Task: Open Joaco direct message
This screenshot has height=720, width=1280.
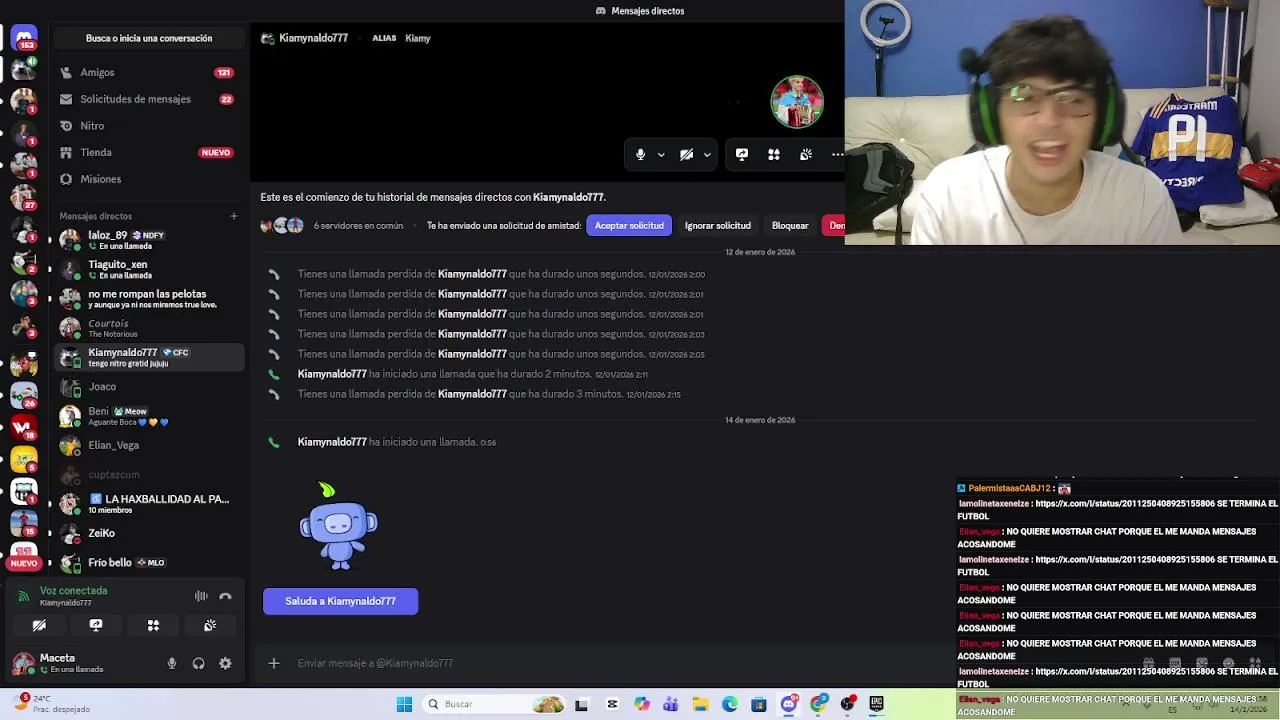Action: [148, 387]
